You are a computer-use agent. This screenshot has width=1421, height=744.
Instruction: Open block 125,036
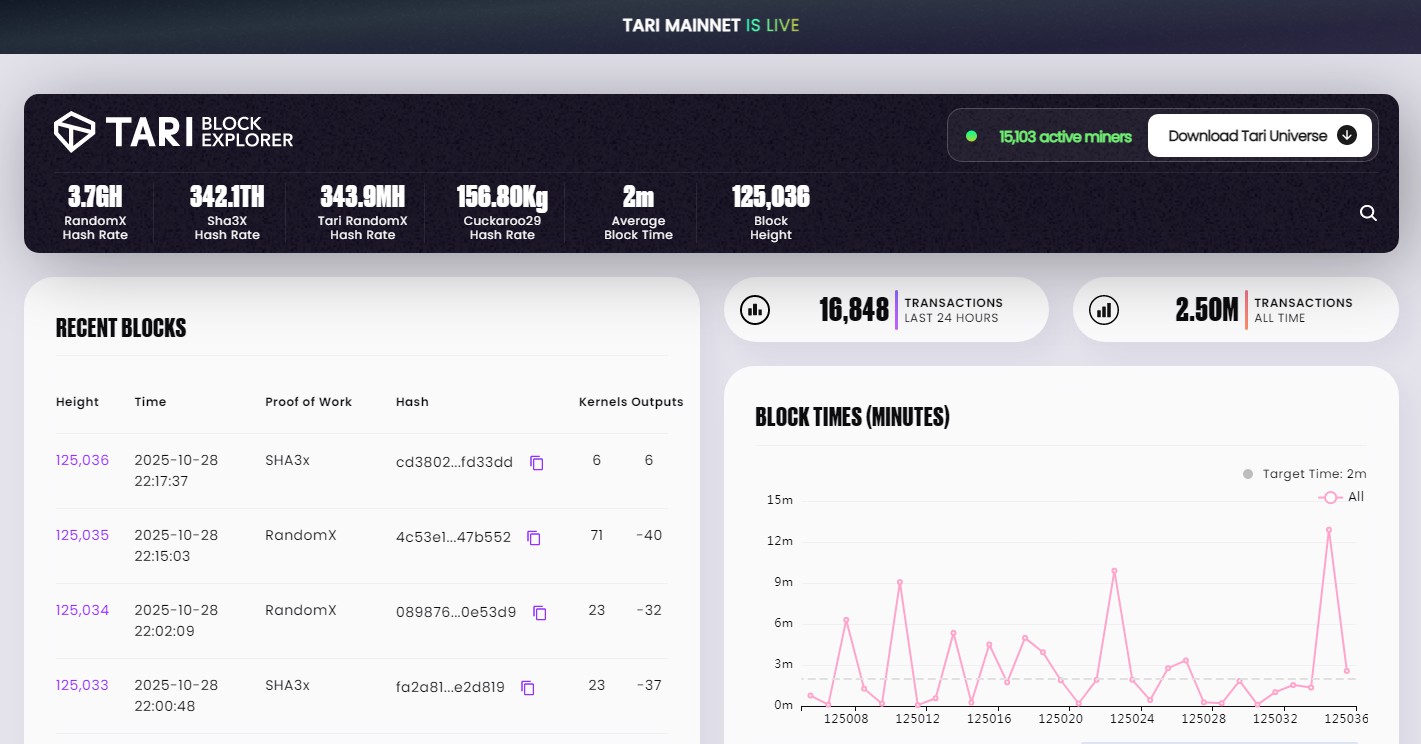click(82, 460)
